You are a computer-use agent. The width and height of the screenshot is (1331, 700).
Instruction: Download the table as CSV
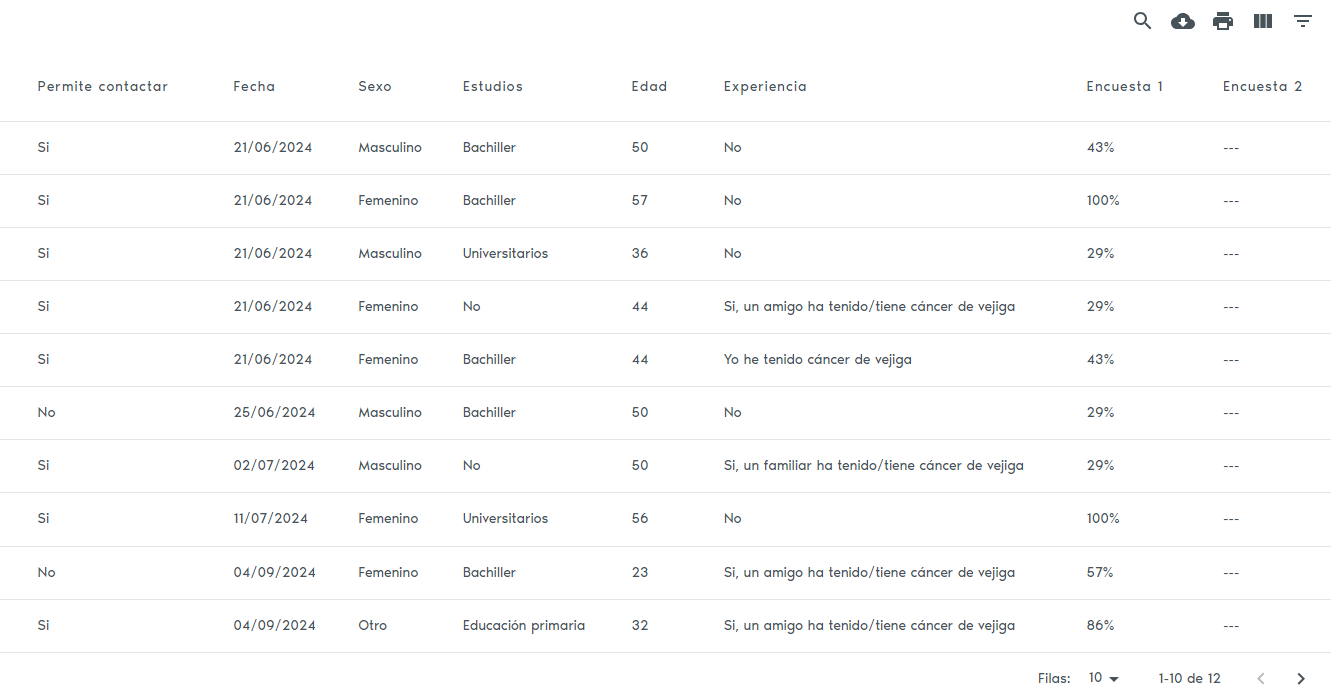1183,21
